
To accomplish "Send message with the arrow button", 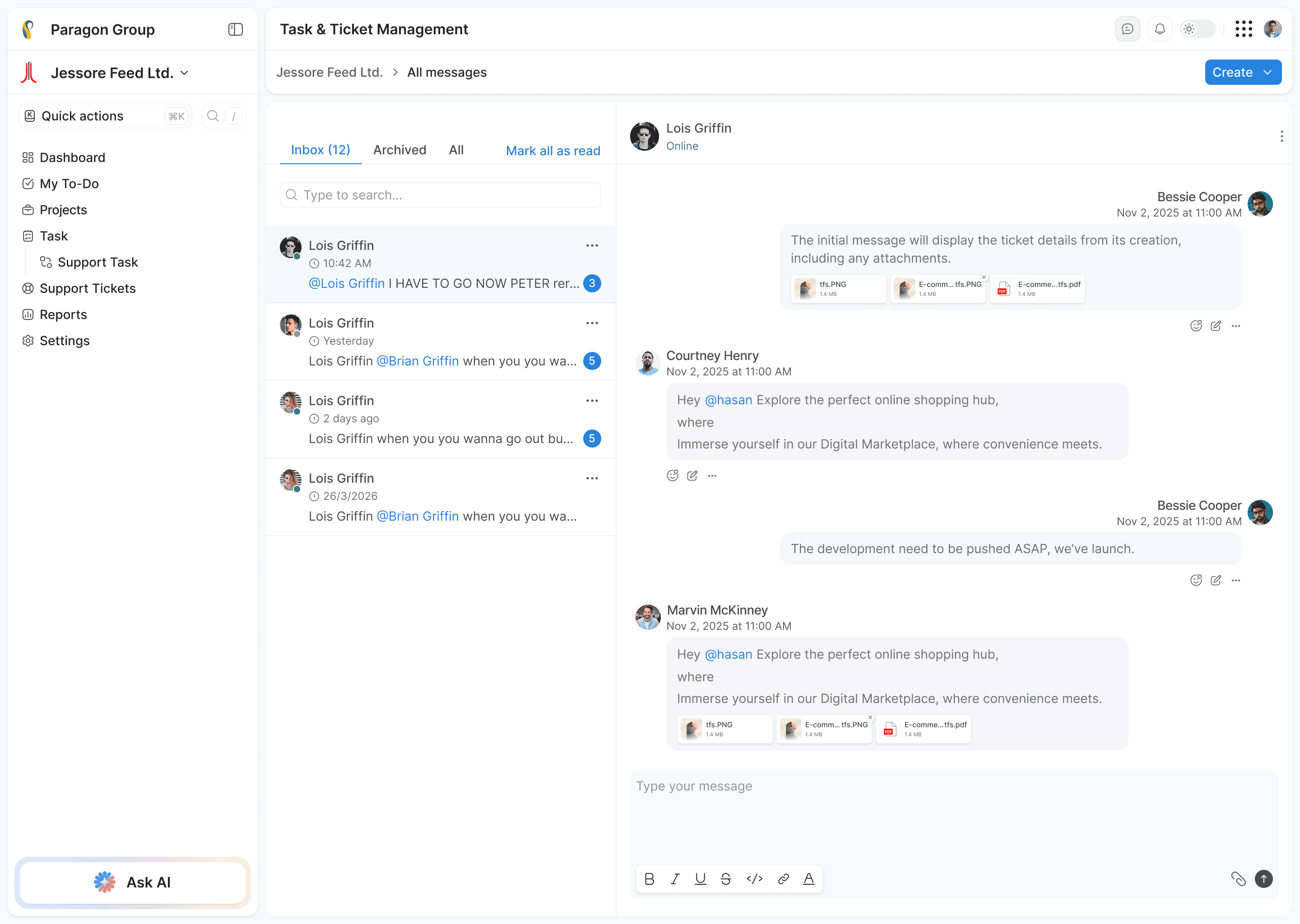I will (1263, 879).
